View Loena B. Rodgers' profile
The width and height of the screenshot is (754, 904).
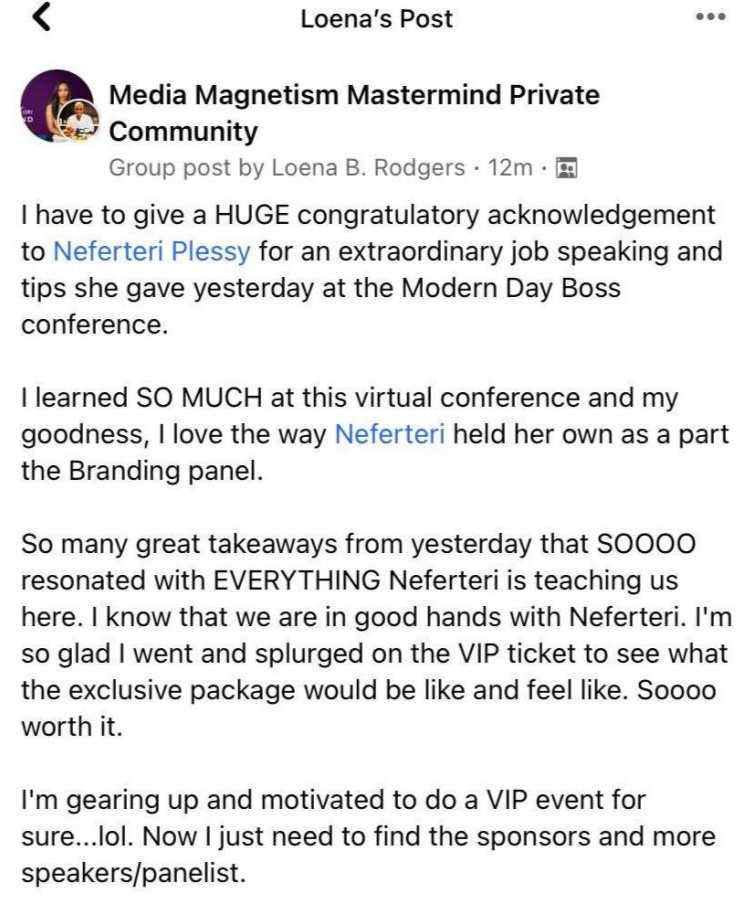tap(368, 168)
